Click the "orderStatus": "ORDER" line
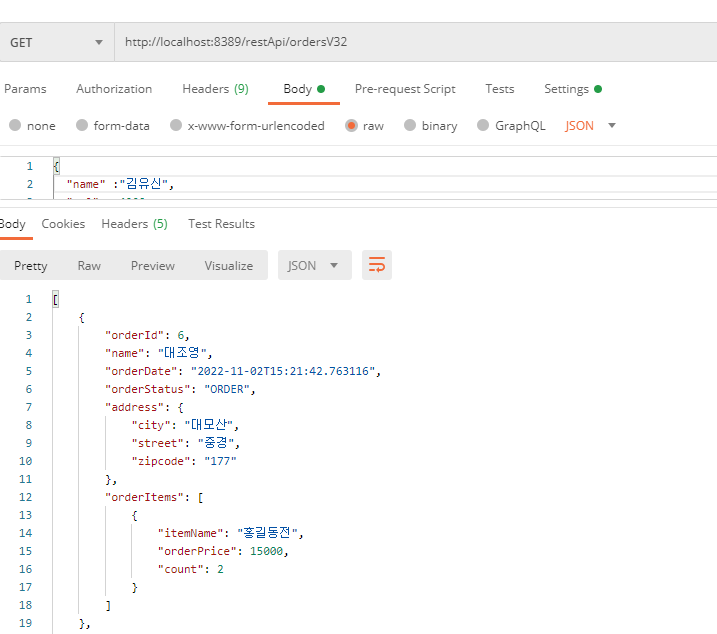Screen dimensions: 717x634 [x=180, y=389]
